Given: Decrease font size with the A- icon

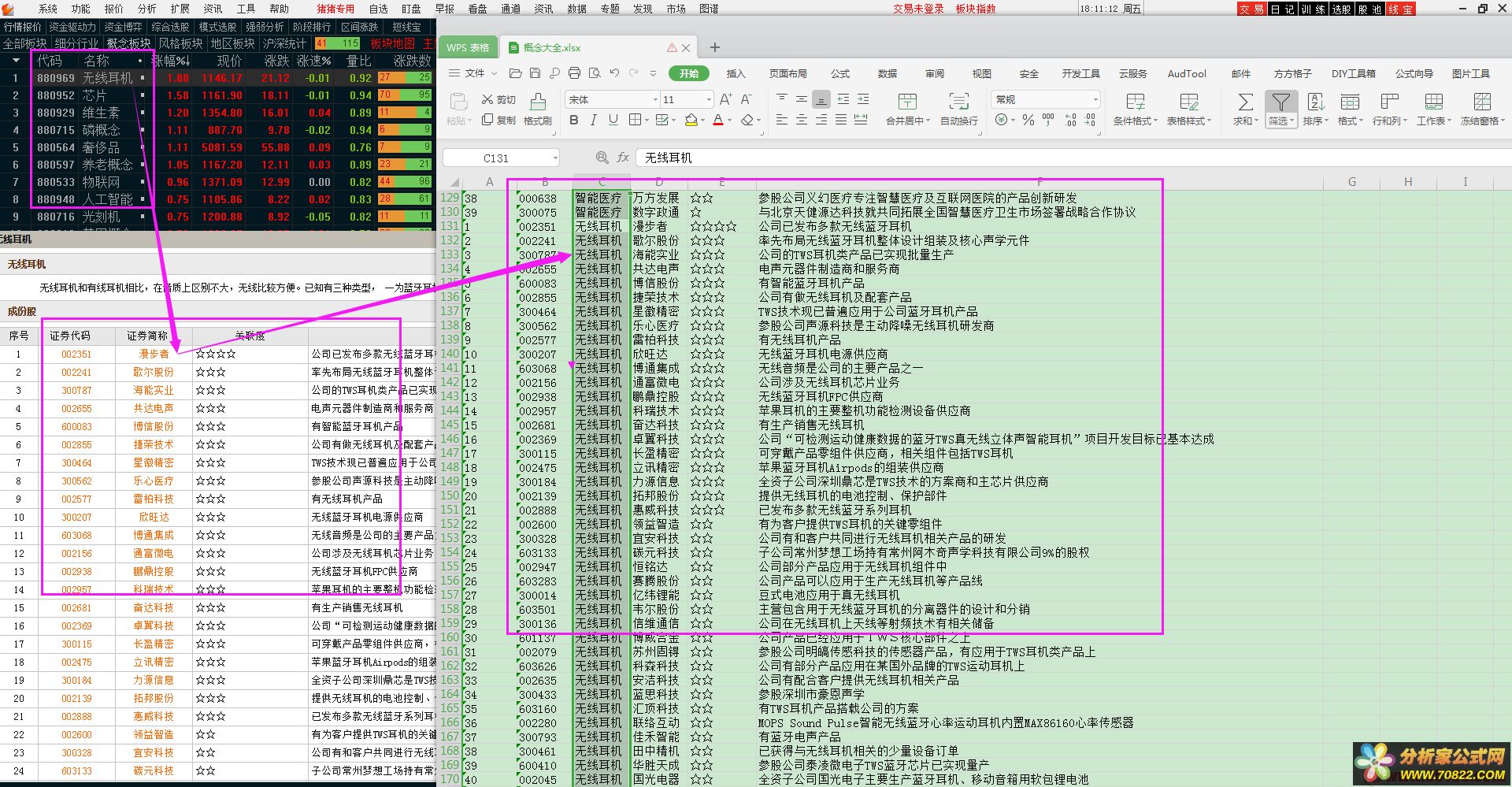Looking at the screenshot, I should coord(746,99).
